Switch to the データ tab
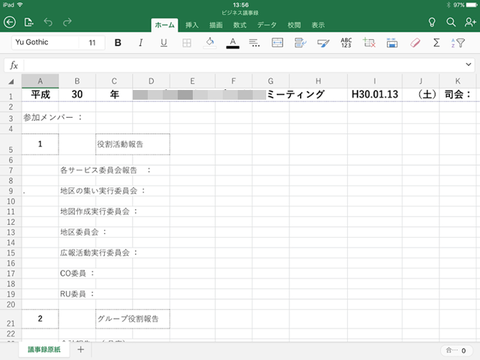480x360 pixels. pyautogui.click(x=267, y=25)
